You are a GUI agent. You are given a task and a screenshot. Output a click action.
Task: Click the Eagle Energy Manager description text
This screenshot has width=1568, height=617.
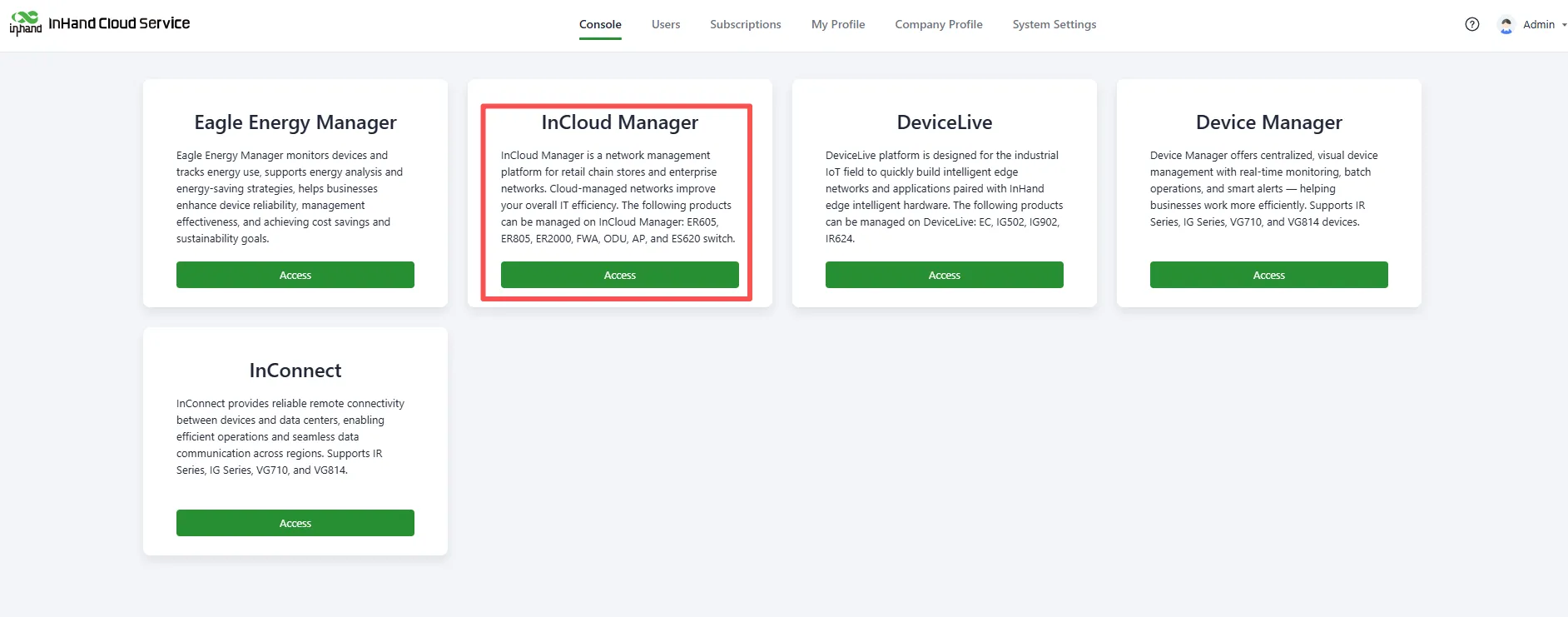(290, 197)
